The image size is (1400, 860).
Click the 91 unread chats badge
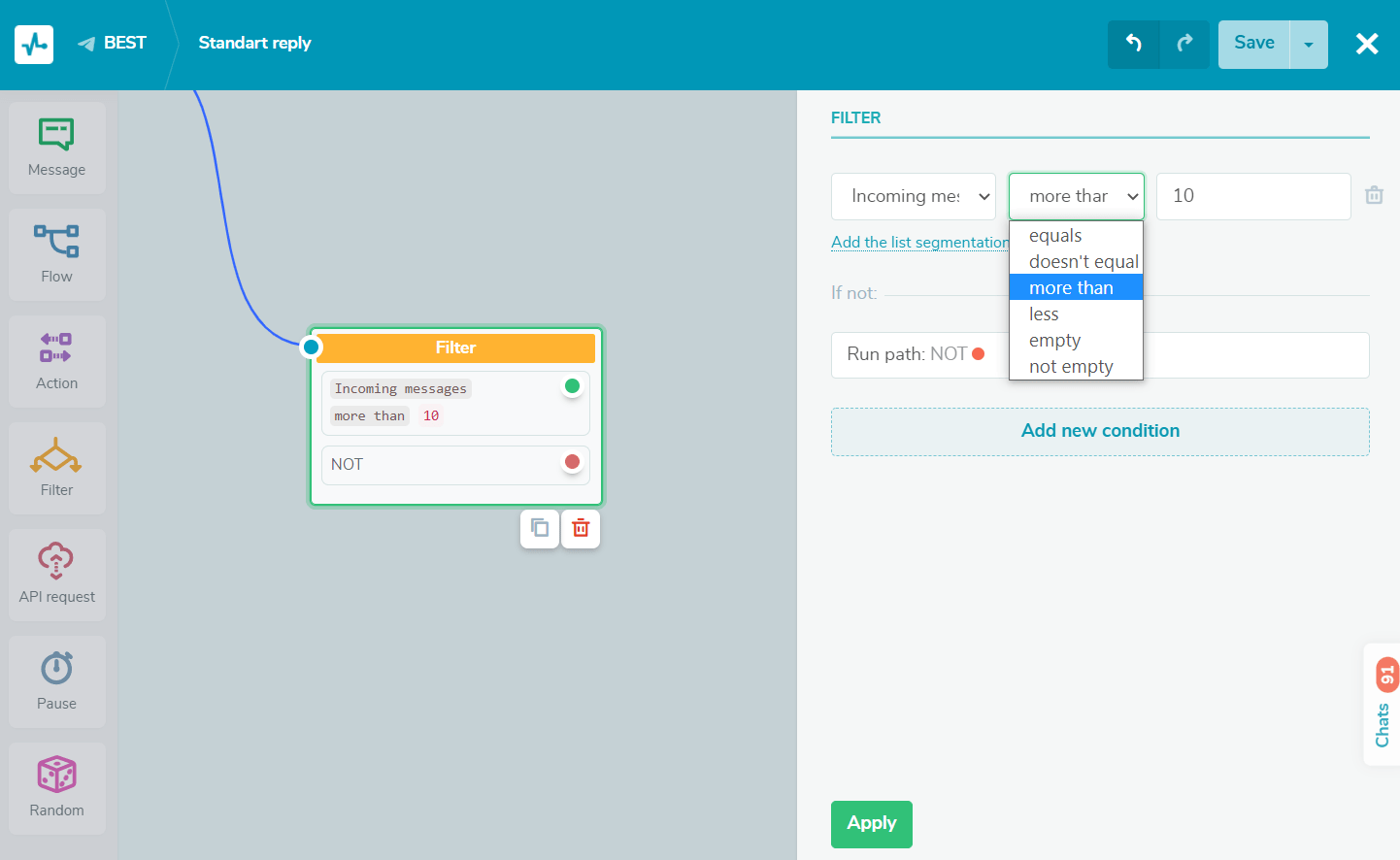(1387, 675)
